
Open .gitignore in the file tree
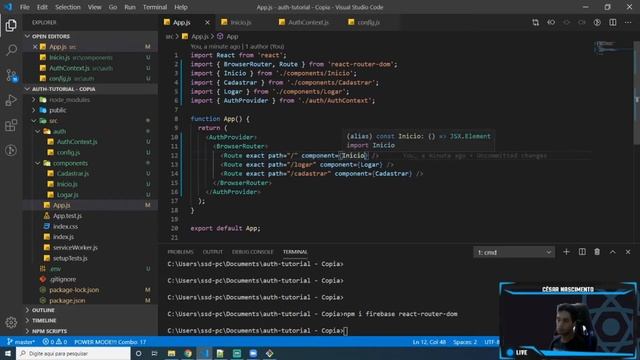pos(62,279)
